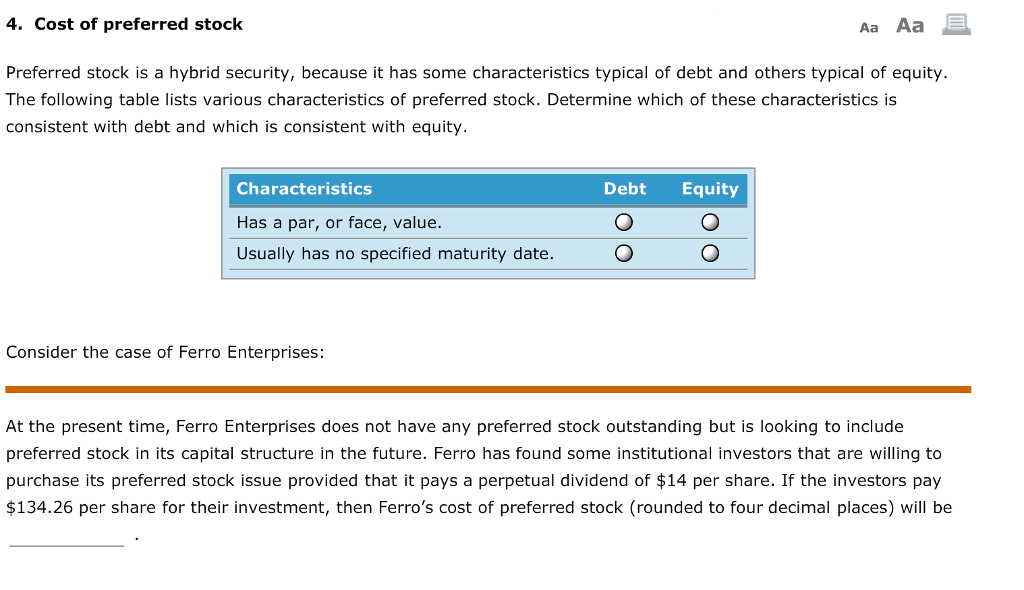The image size is (1024, 590).
Task: Click the Characteristics column header
Action: [304, 189]
